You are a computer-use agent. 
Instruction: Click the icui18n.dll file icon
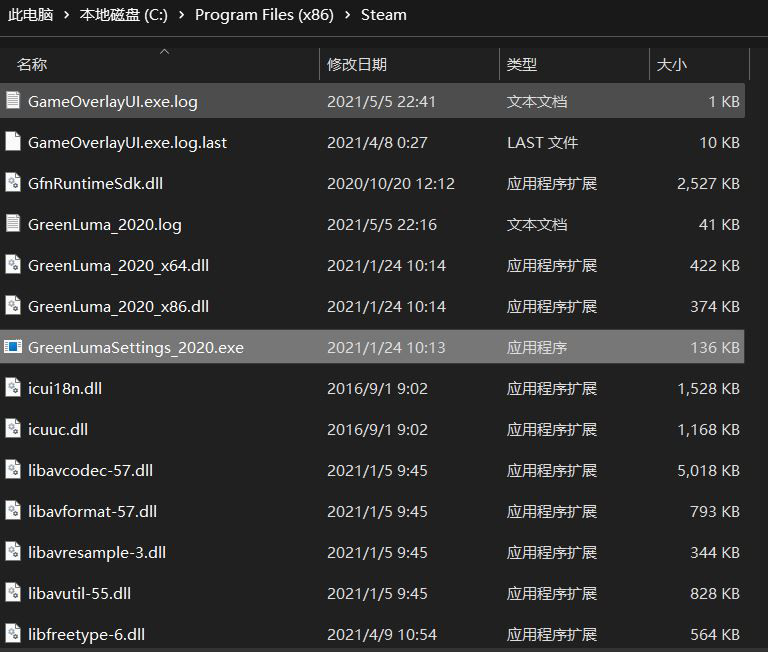tap(13, 388)
